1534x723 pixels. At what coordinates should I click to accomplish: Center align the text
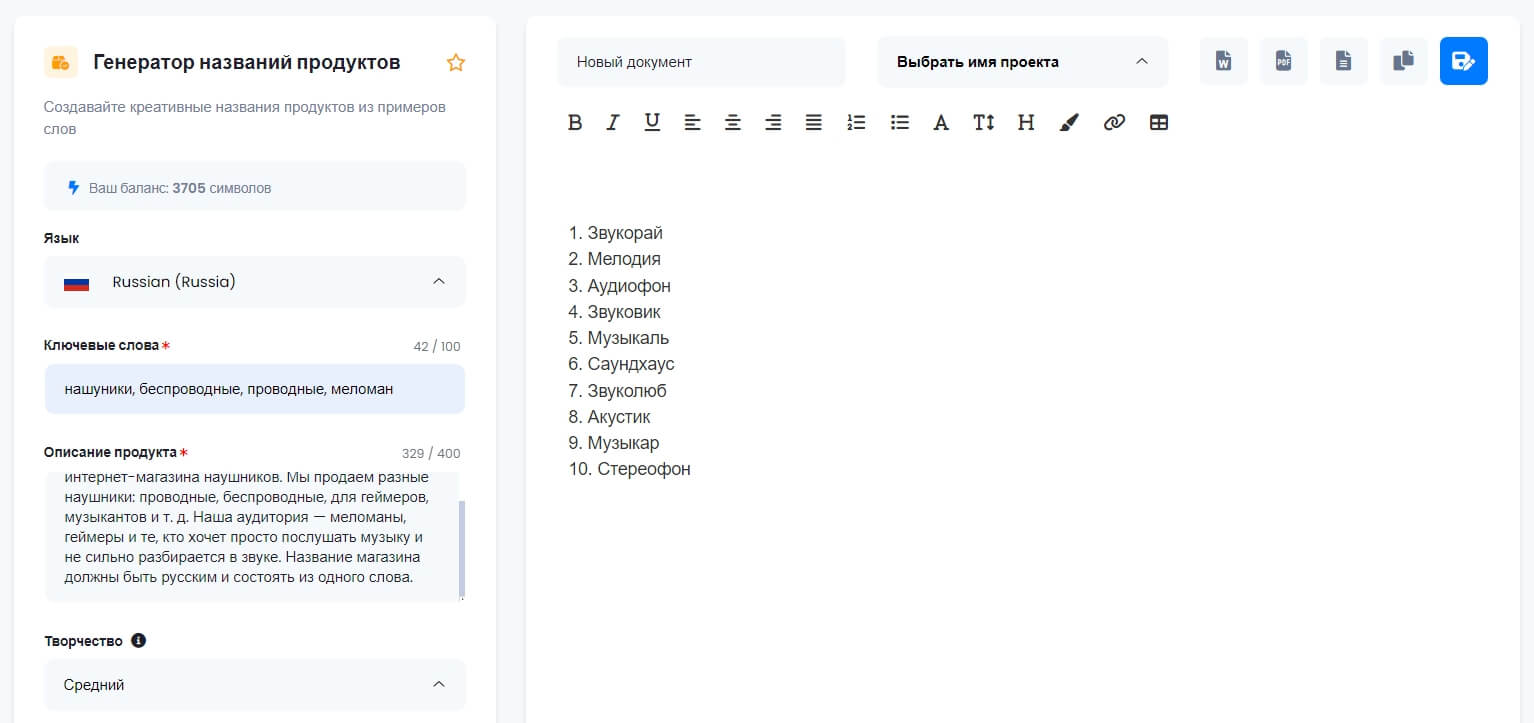click(733, 122)
